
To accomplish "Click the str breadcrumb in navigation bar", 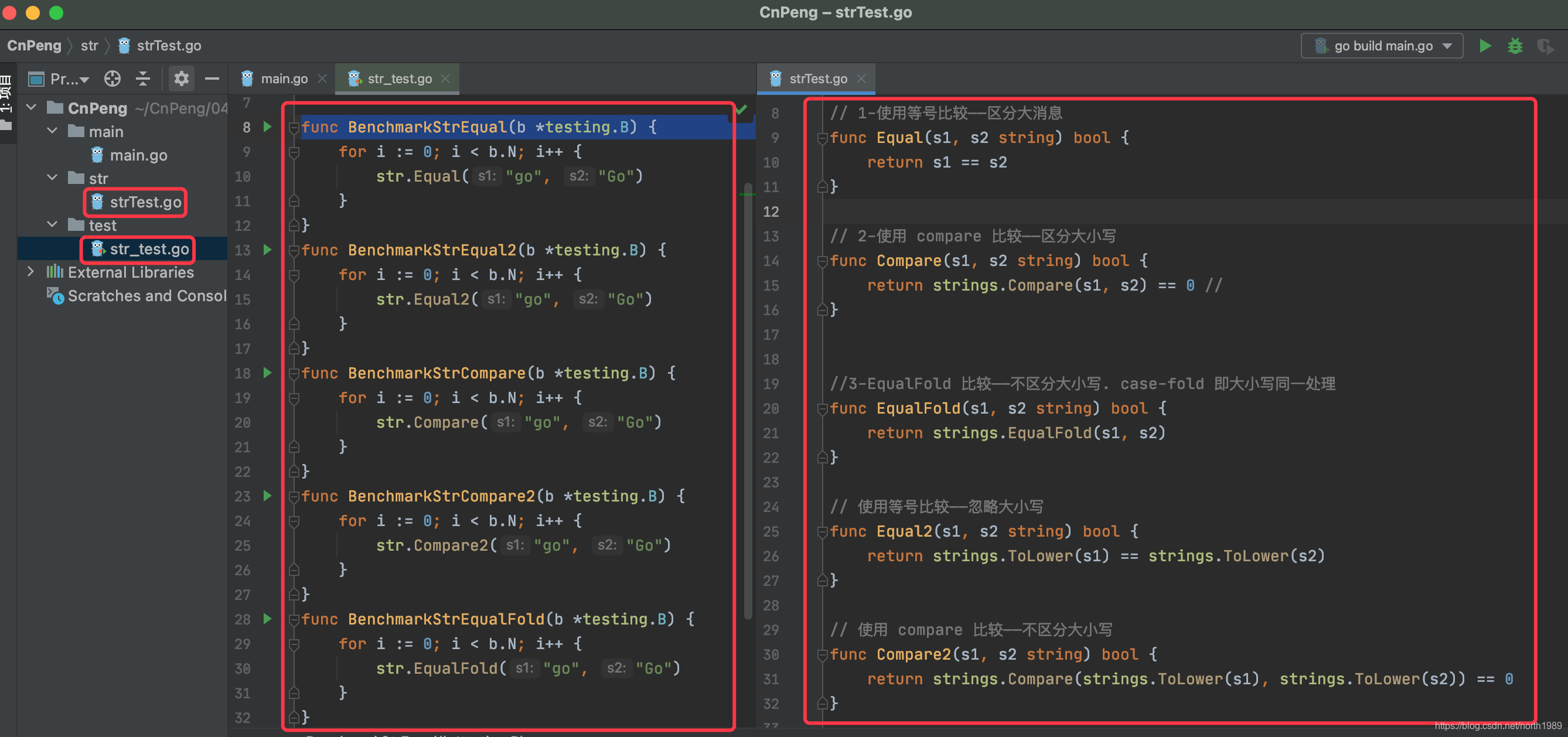I will [89, 46].
